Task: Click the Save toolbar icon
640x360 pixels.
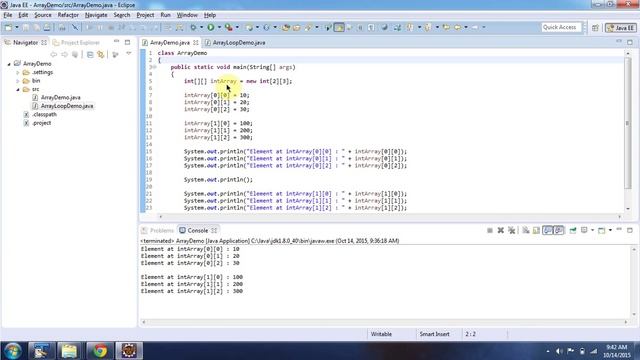Action: (26, 27)
